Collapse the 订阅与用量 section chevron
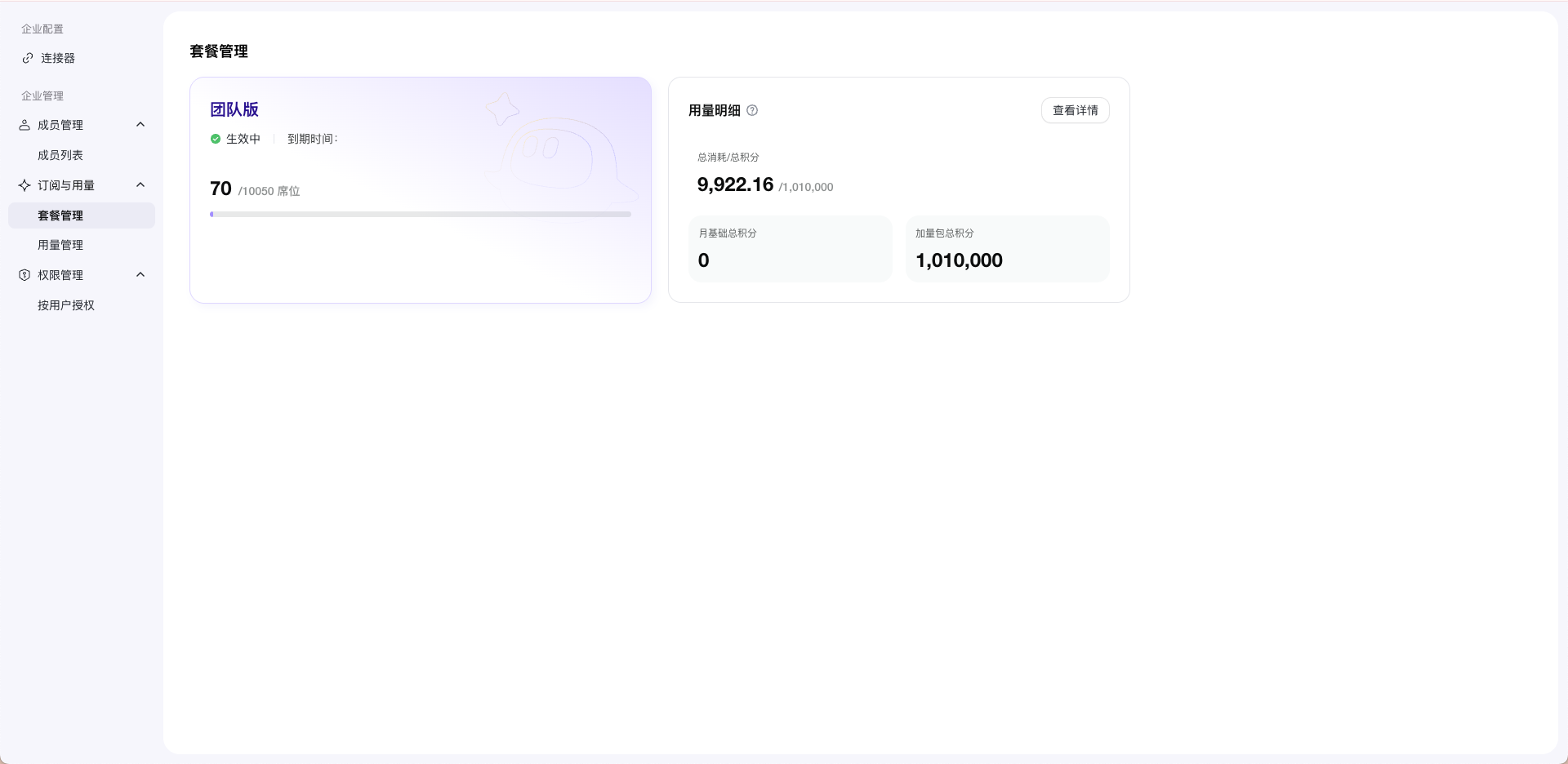This screenshot has height=764, width=1568. click(x=140, y=185)
